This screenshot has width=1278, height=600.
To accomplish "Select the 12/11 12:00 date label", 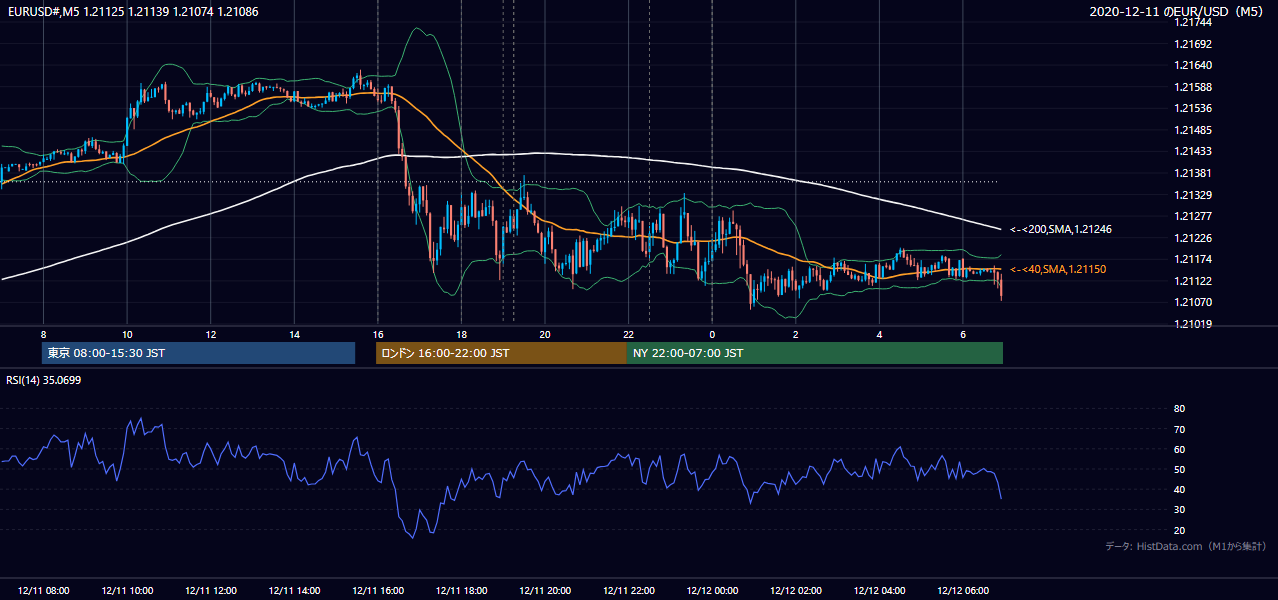I will (210, 591).
